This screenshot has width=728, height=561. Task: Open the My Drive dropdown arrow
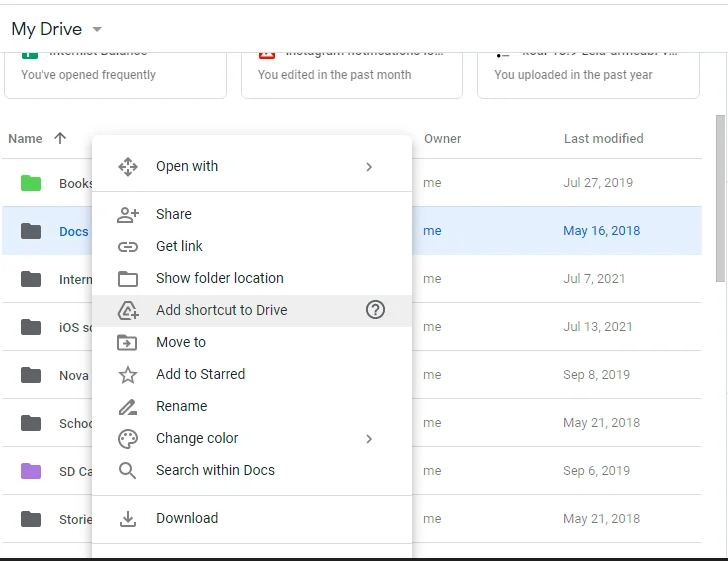97,30
